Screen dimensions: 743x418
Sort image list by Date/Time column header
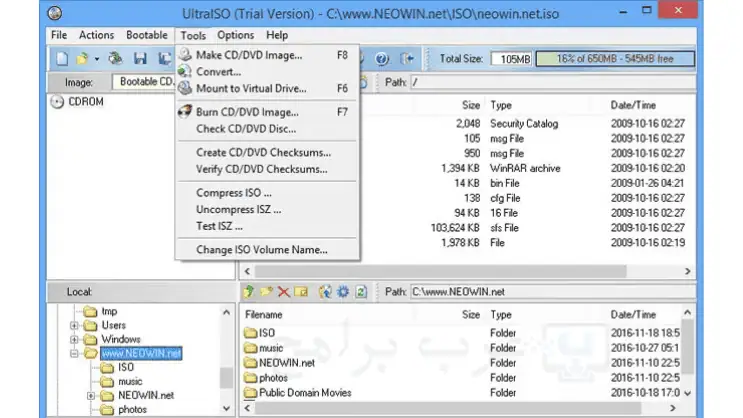(633, 105)
